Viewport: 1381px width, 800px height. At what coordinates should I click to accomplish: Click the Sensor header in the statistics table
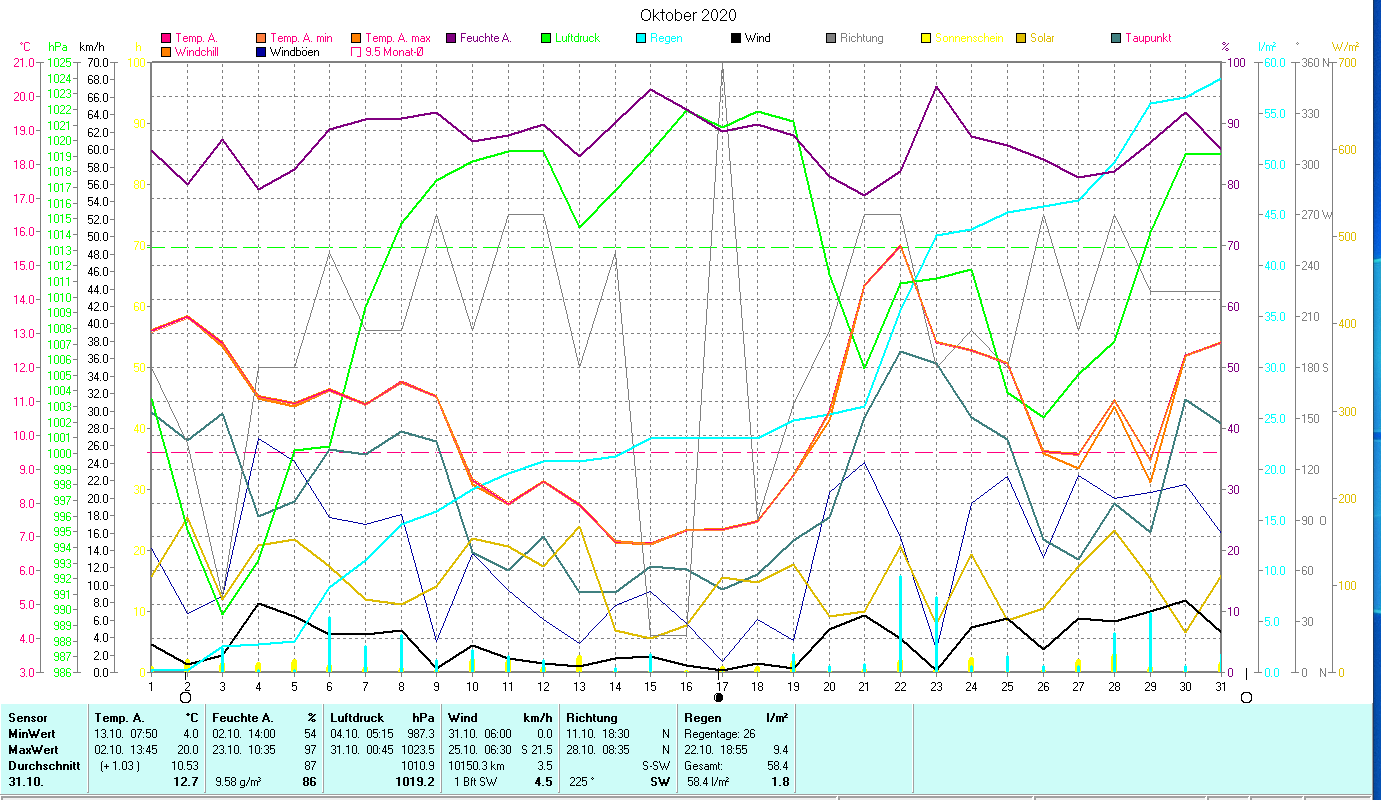(x=26, y=717)
